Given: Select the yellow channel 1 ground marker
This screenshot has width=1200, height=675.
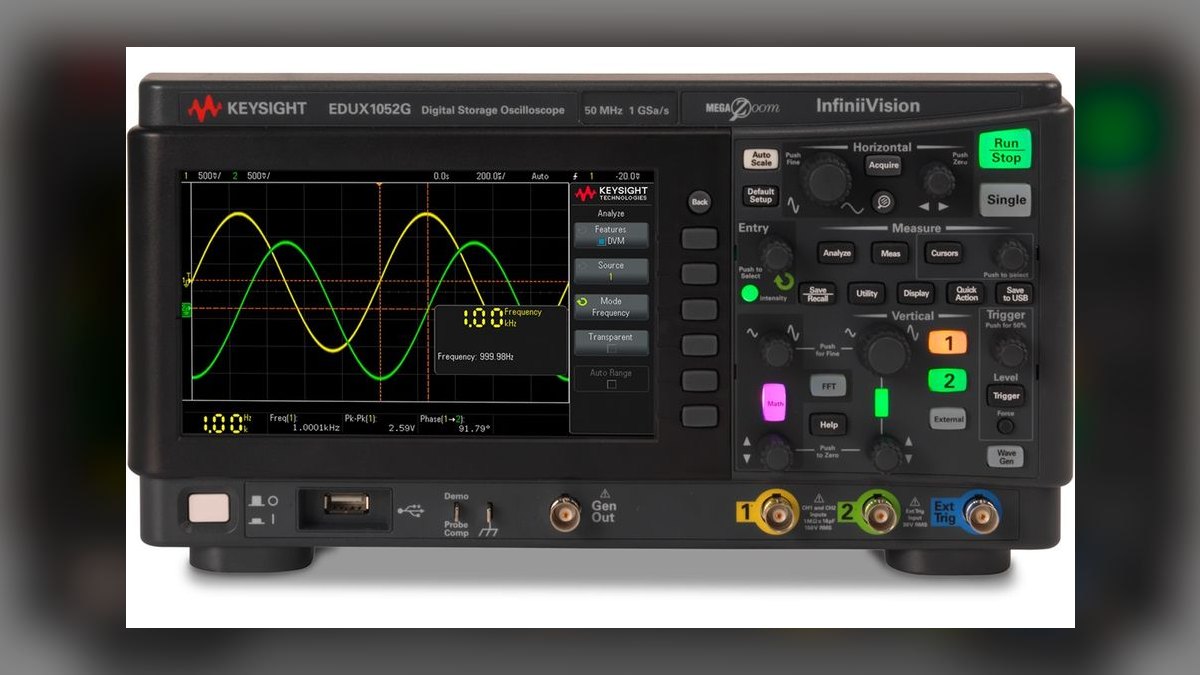Looking at the screenshot, I should point(186,283).
